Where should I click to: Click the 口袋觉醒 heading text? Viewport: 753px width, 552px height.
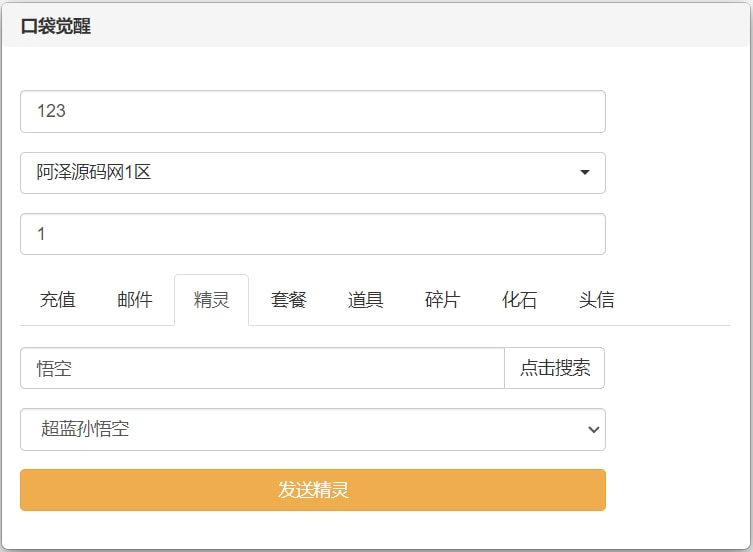pos(56,27)
